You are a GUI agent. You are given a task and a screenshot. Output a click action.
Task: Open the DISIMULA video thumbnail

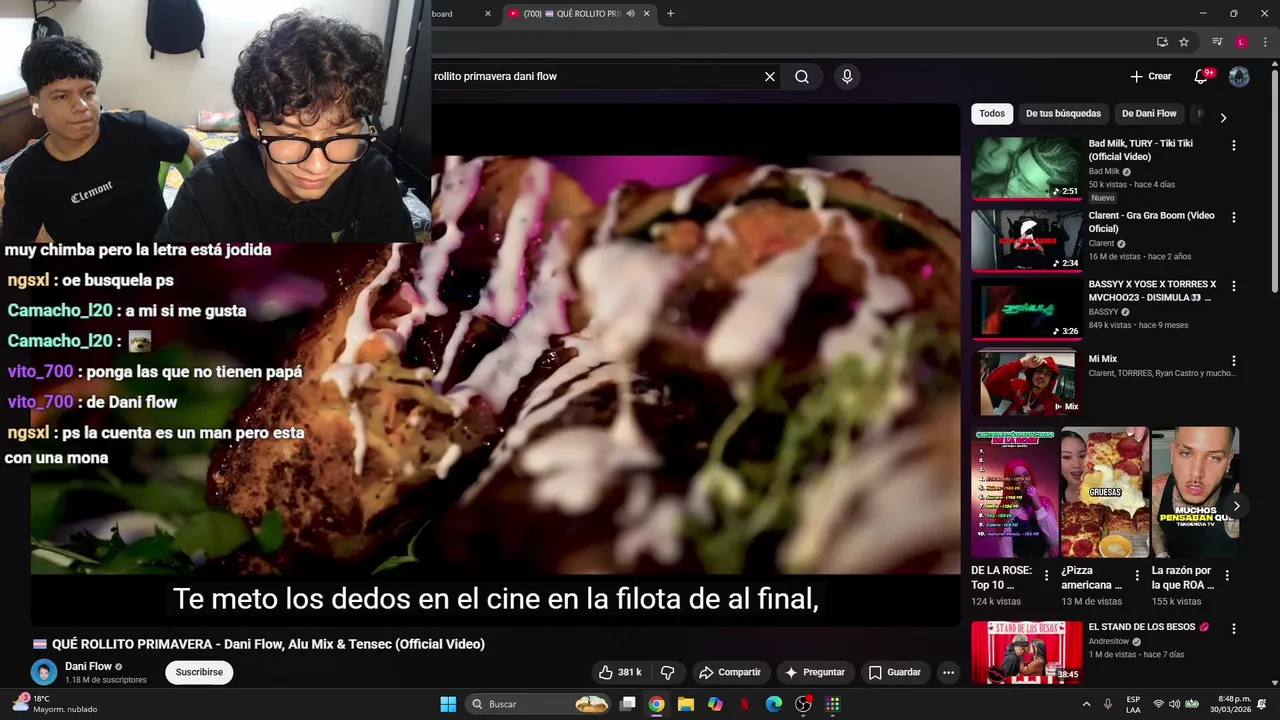1027,309
